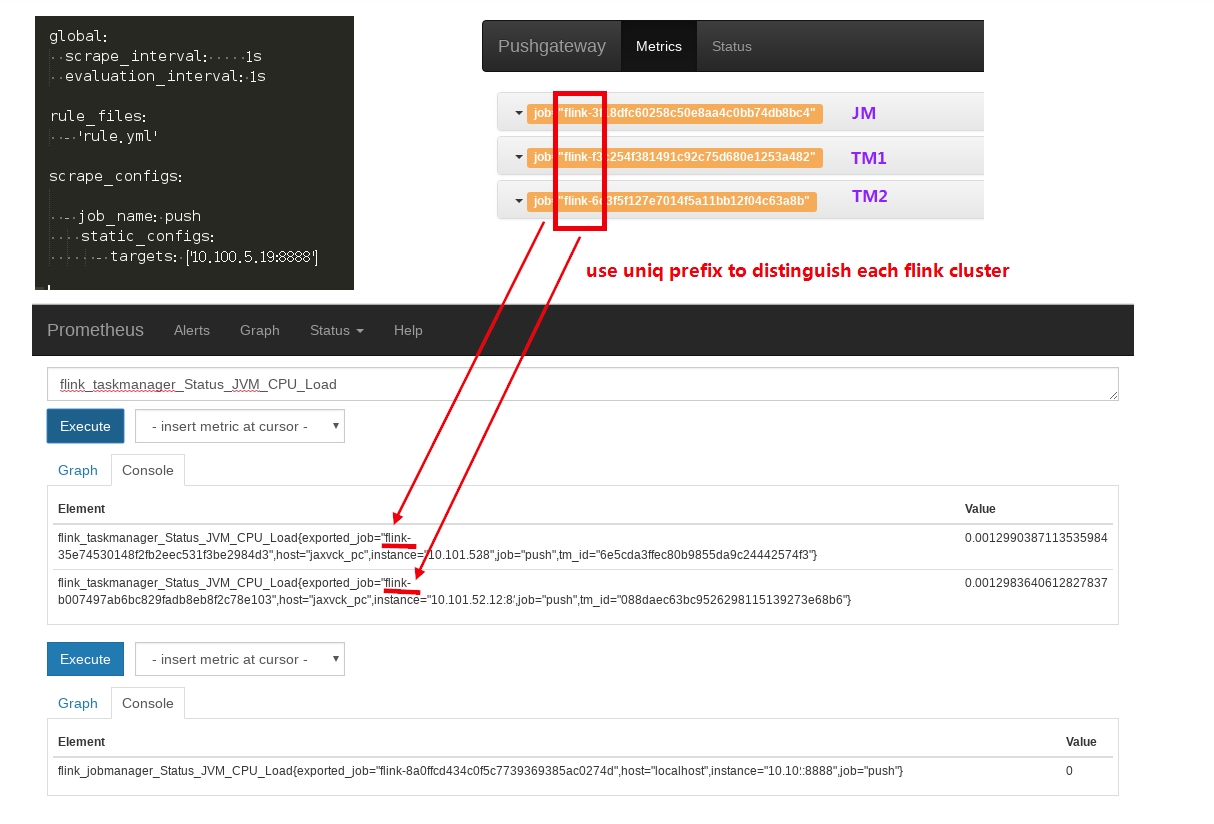Screen dimensions: 1214x824
Task: Open Graph in the Prometheus navbar
Action: (x=260, y=330)
